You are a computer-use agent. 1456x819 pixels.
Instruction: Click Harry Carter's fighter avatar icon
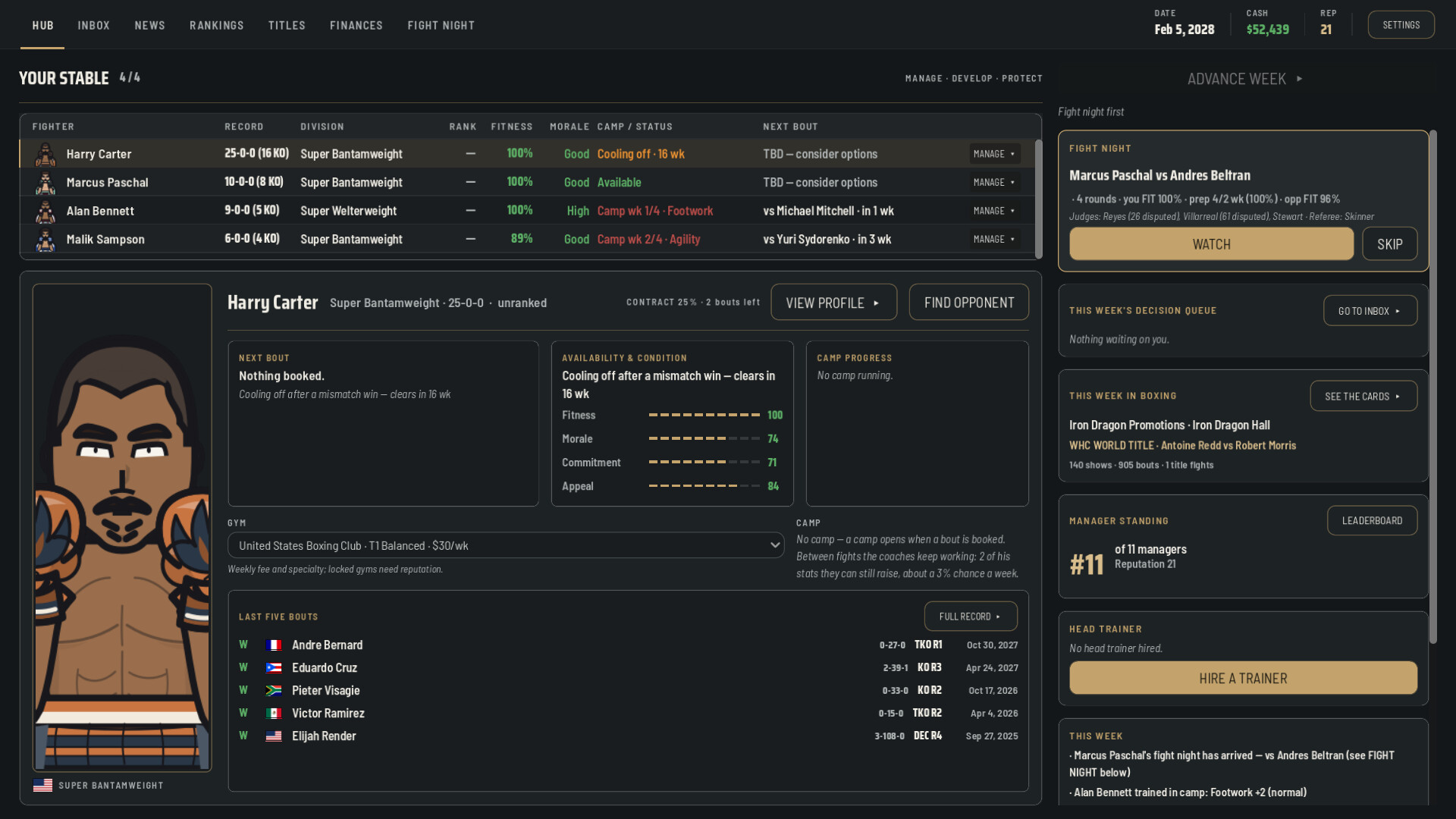[x=45, y=154]
